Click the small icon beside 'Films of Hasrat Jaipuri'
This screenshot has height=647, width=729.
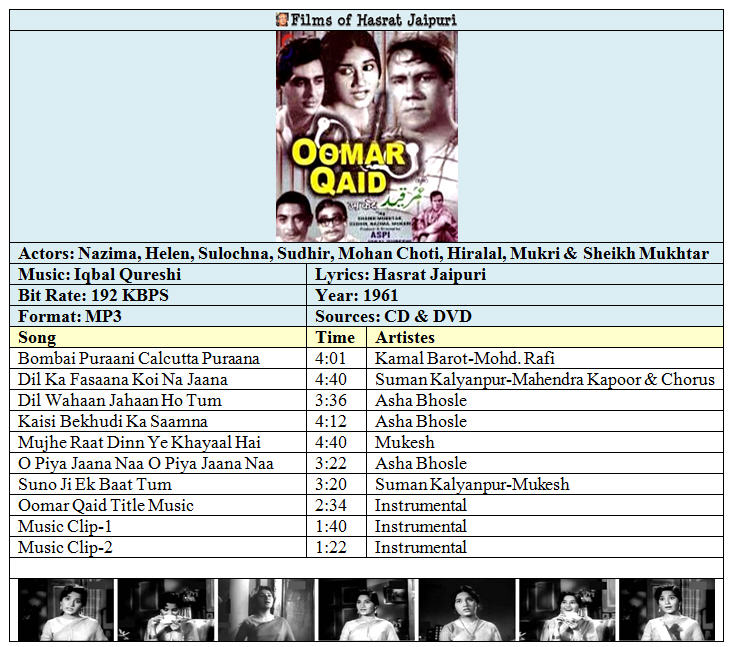point(282,20)
